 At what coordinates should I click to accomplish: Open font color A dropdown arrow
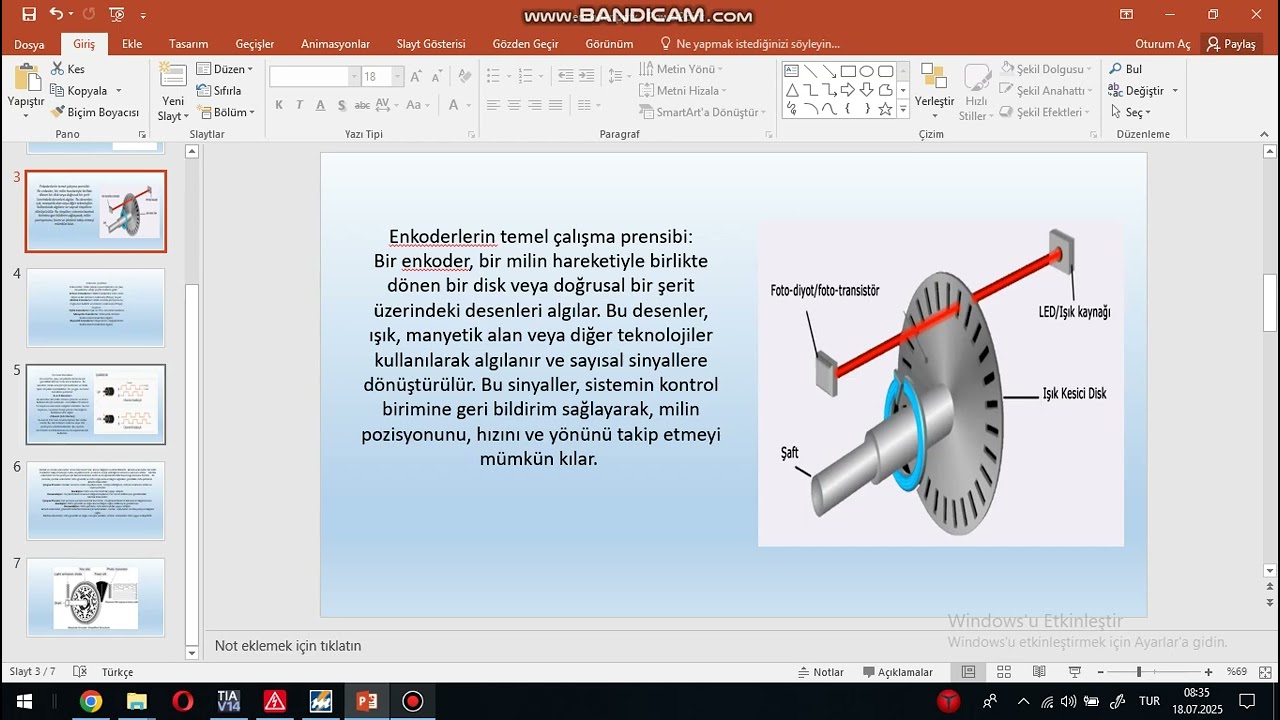click(468, 105)
